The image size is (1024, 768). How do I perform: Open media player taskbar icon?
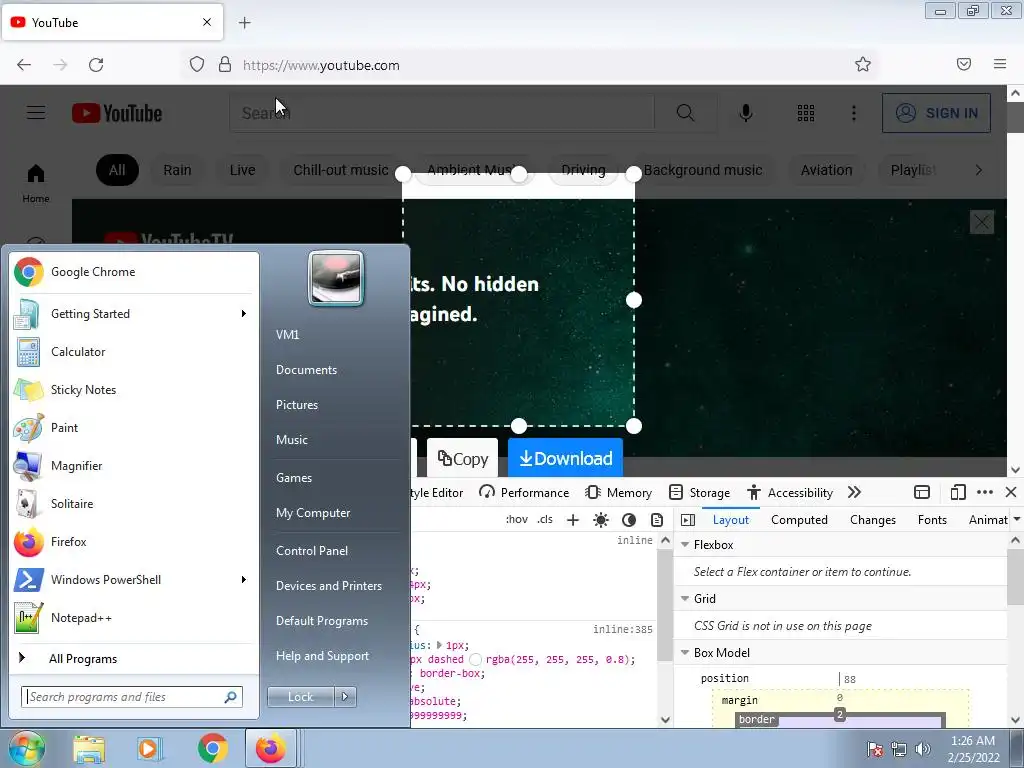pos(150,748)
